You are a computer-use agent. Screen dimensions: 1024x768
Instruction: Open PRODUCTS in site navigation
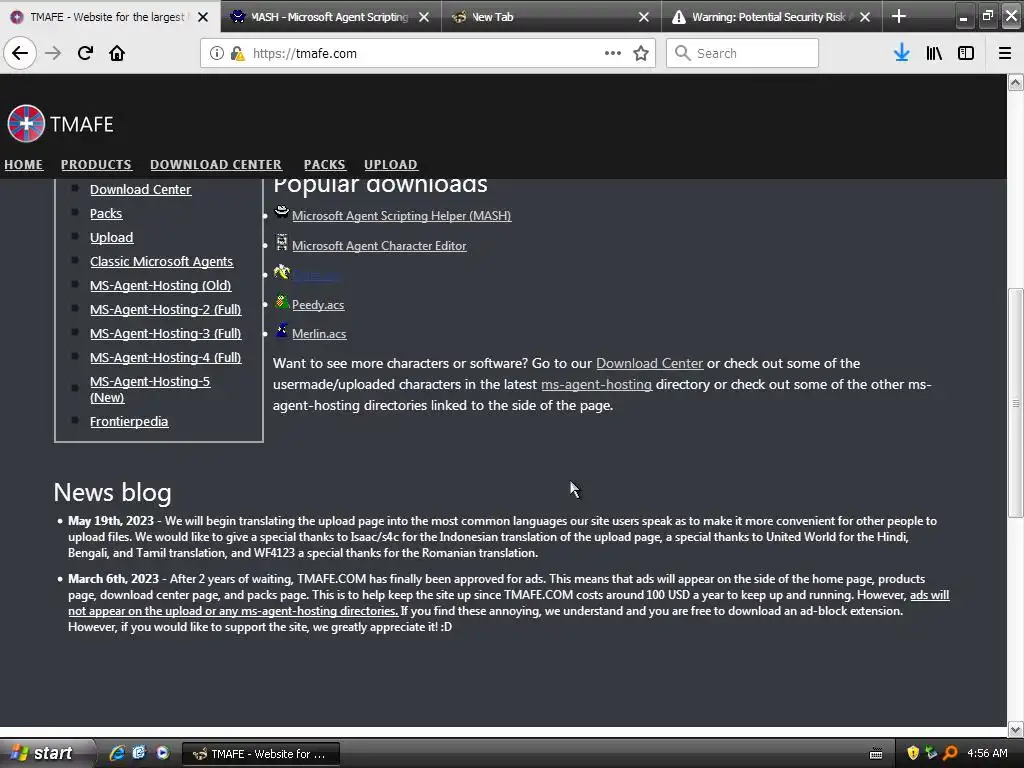(96, 165)
